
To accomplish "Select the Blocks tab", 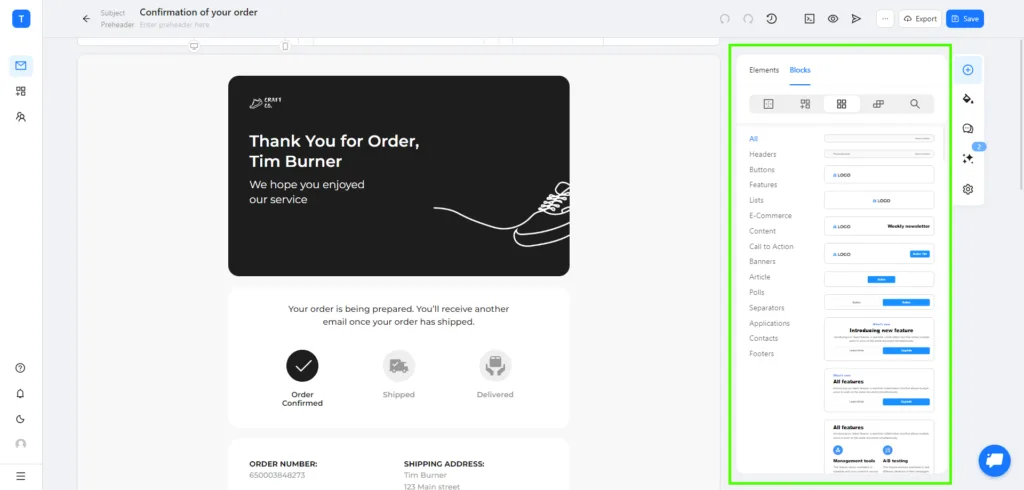I will (800, 70).
